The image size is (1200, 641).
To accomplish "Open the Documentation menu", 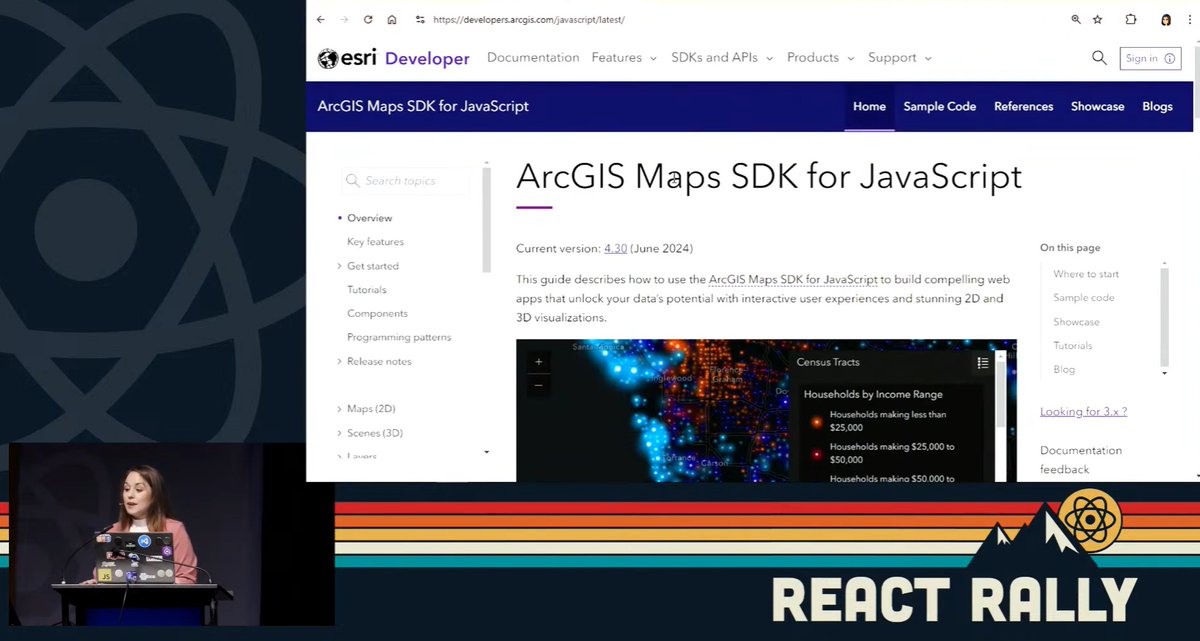I will (x=533, y=58).
